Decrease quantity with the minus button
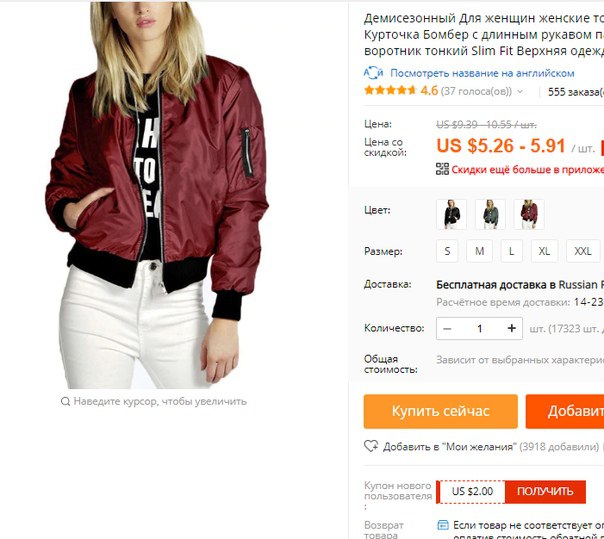 click(x=447, y=329)
